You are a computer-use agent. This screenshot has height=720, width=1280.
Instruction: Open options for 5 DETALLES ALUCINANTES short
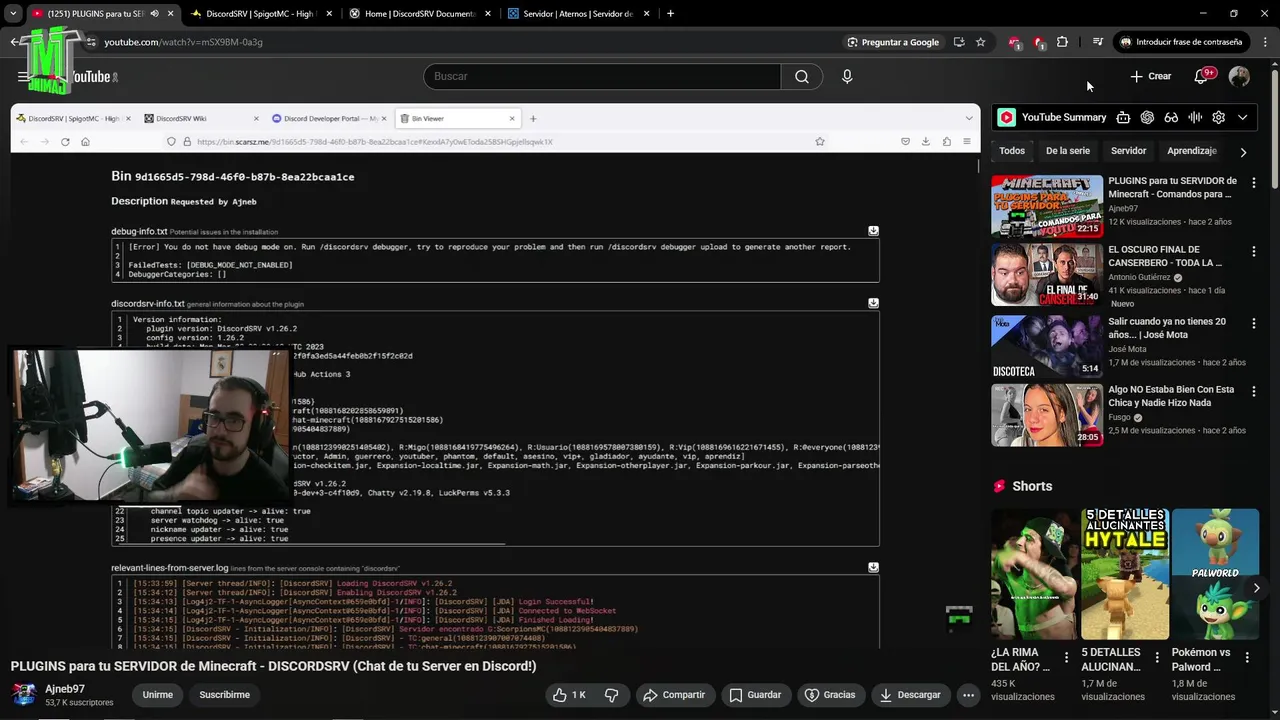(1157, 657)
